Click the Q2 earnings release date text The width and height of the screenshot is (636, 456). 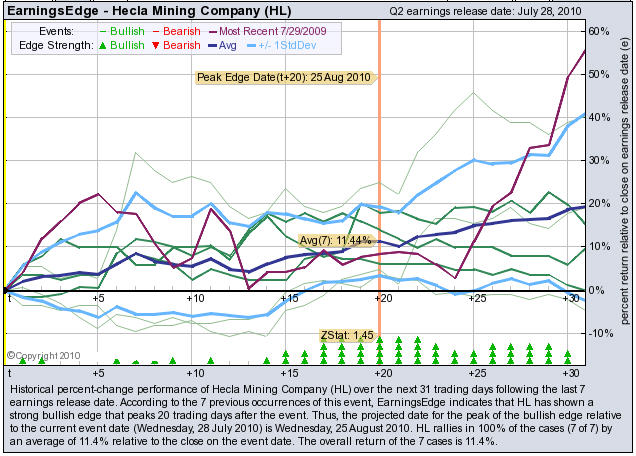click(486, 11)
